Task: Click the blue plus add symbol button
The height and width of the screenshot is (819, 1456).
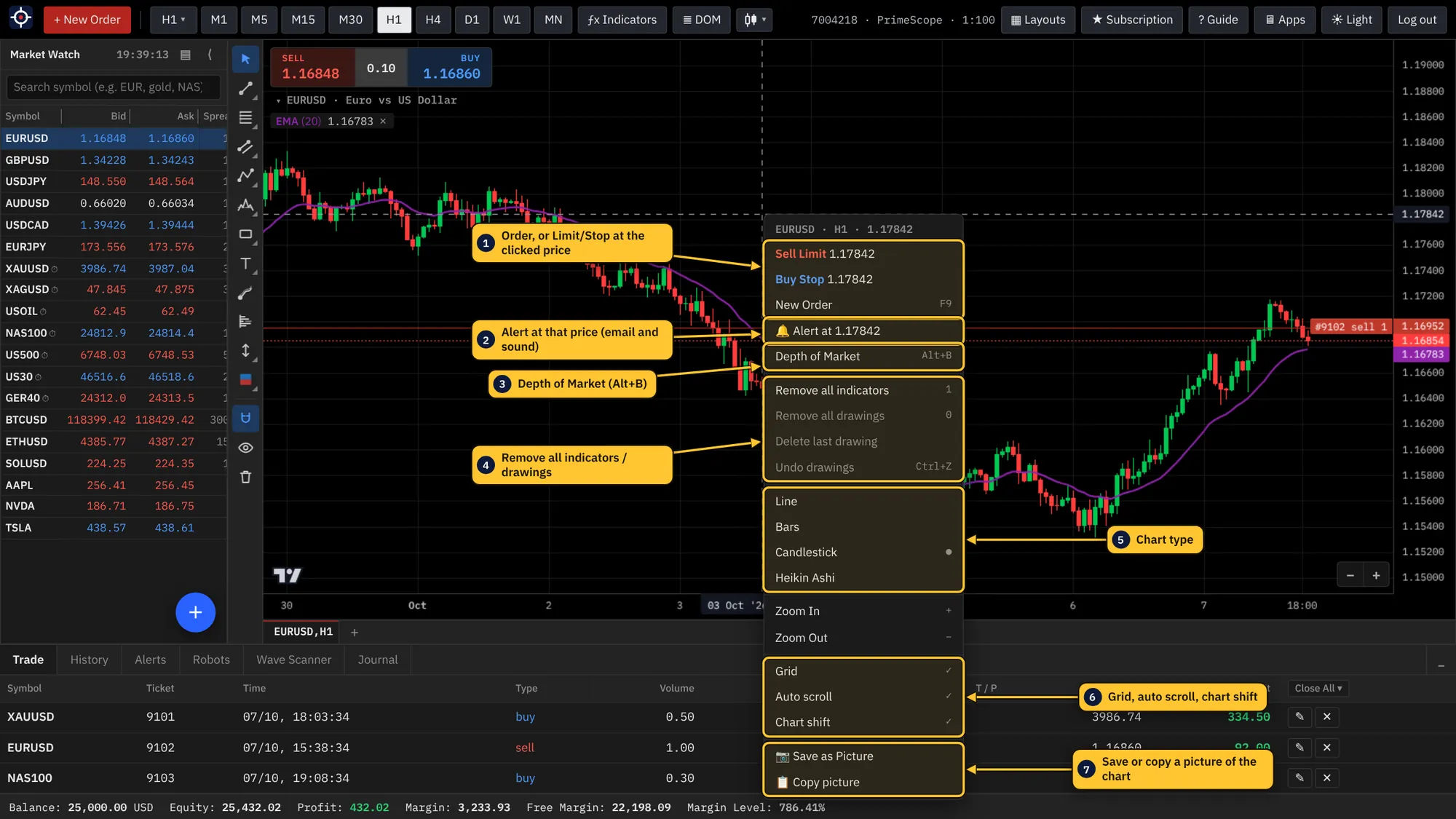Action: (x=195, y=612)
